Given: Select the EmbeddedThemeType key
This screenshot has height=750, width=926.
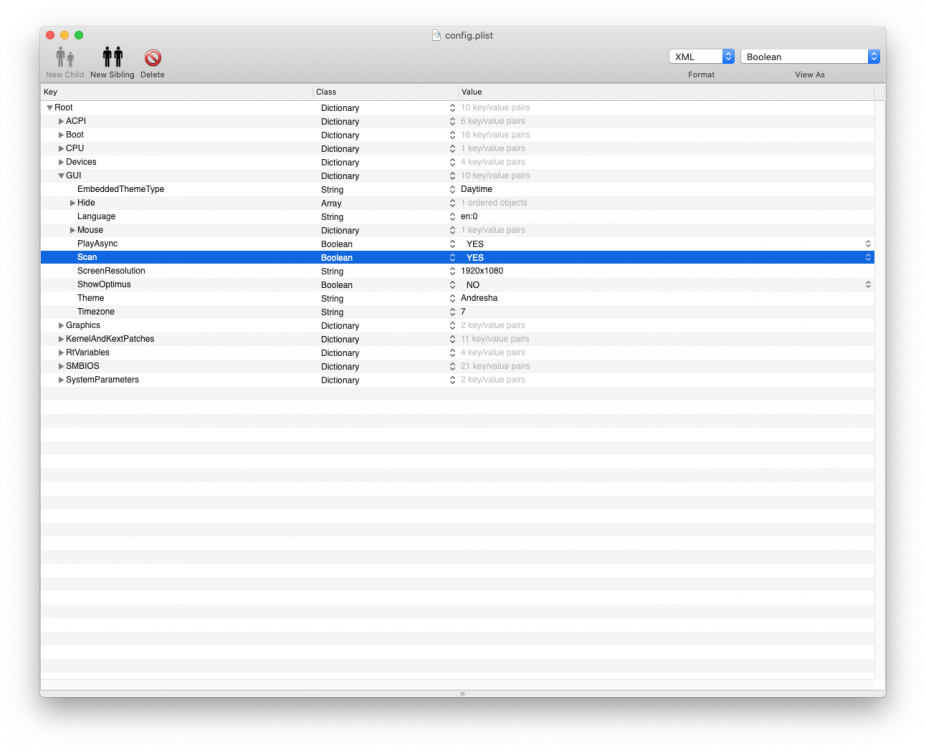Looking at the screenshot, I should [x=120, y=189].
